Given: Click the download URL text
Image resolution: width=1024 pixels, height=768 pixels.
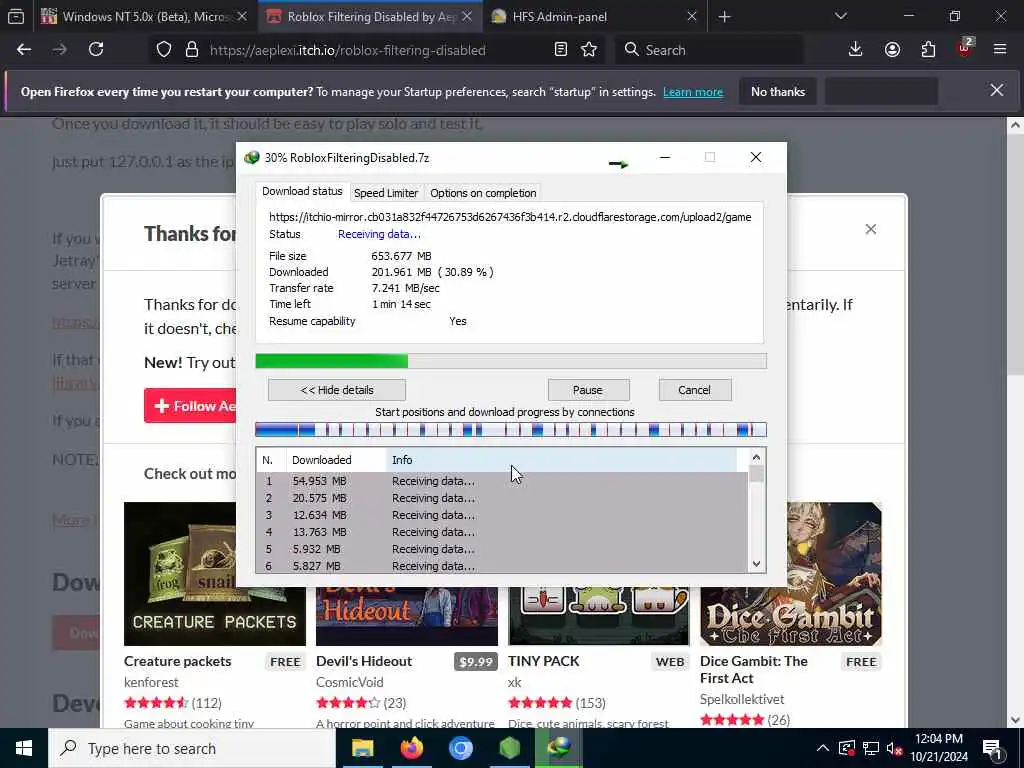Looking at the screenshot, I should tap(510, 217).
